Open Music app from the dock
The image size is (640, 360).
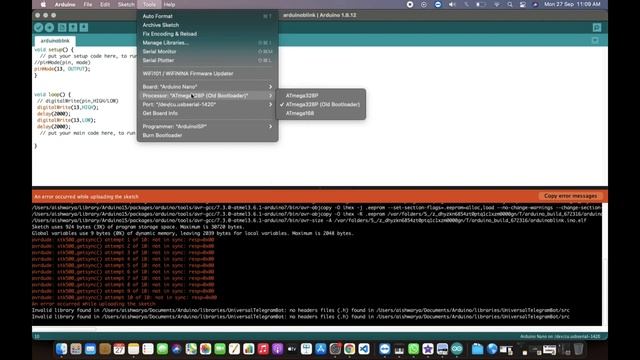(x=263, y=349)
